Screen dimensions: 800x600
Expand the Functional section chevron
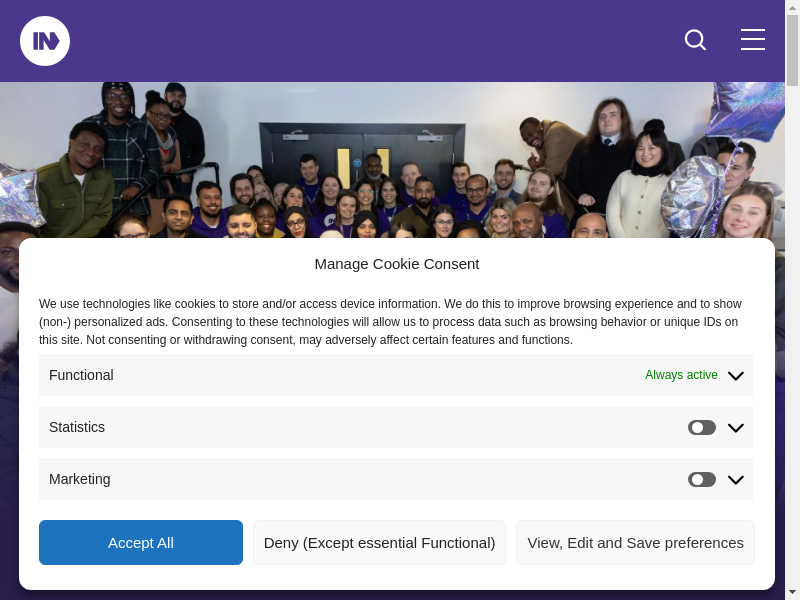click(x=736, y=376)
